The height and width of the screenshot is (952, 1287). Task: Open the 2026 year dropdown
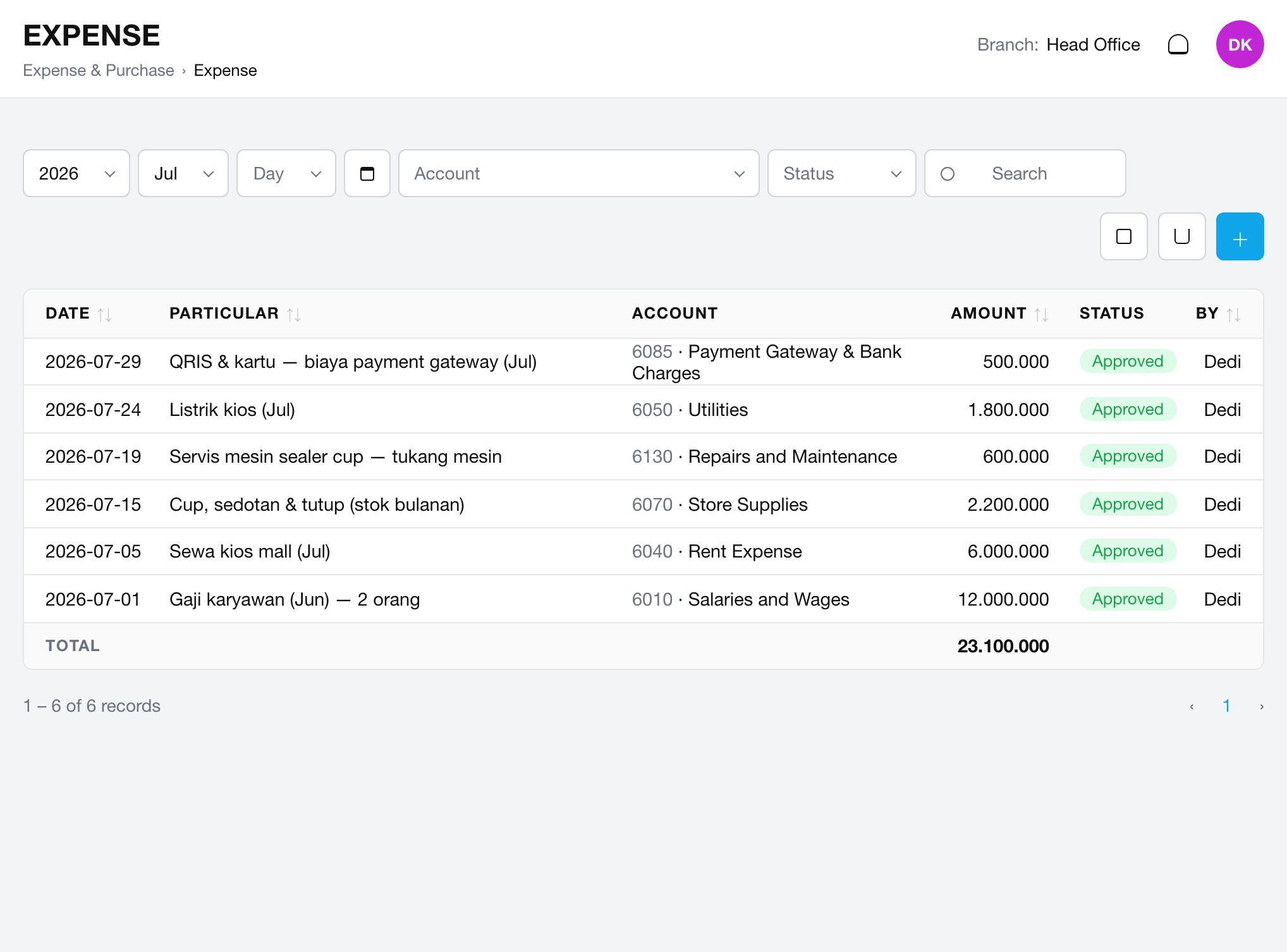tap(76, 173)
